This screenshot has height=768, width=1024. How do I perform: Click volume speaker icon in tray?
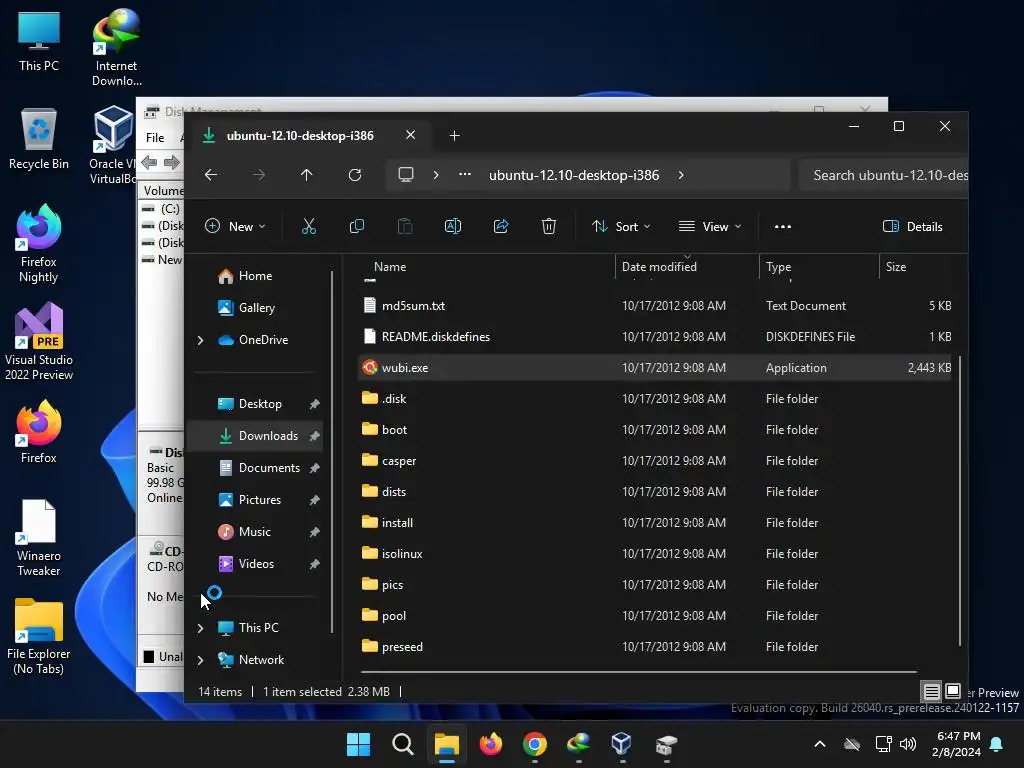tap(908, 744)
